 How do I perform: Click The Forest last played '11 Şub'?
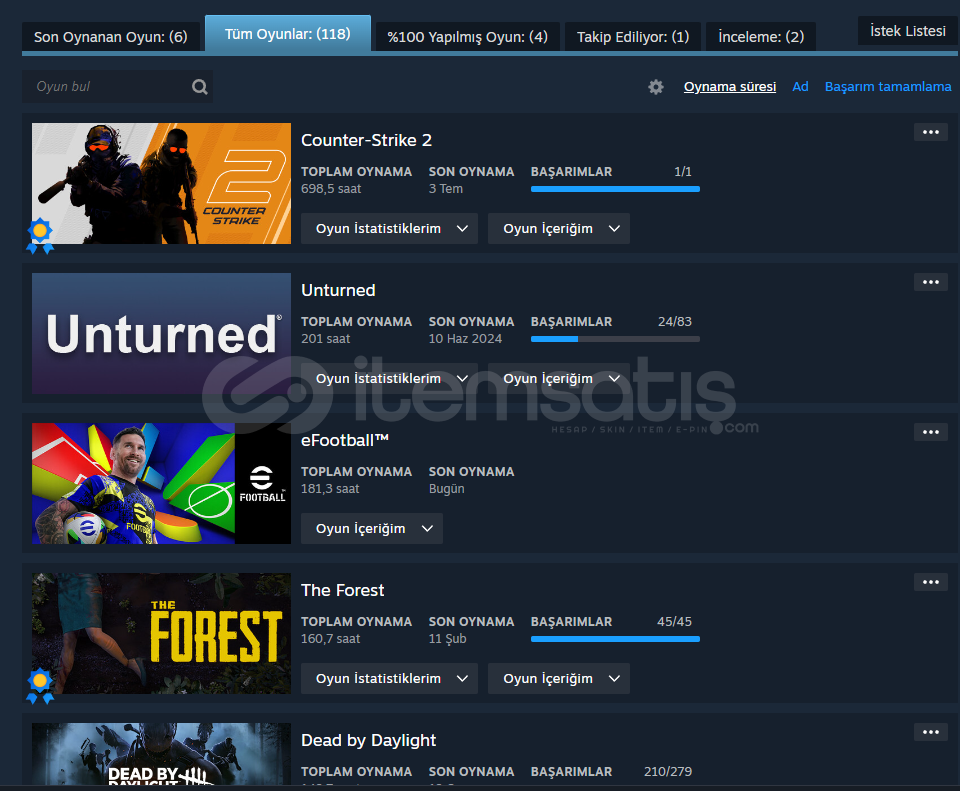448,639
